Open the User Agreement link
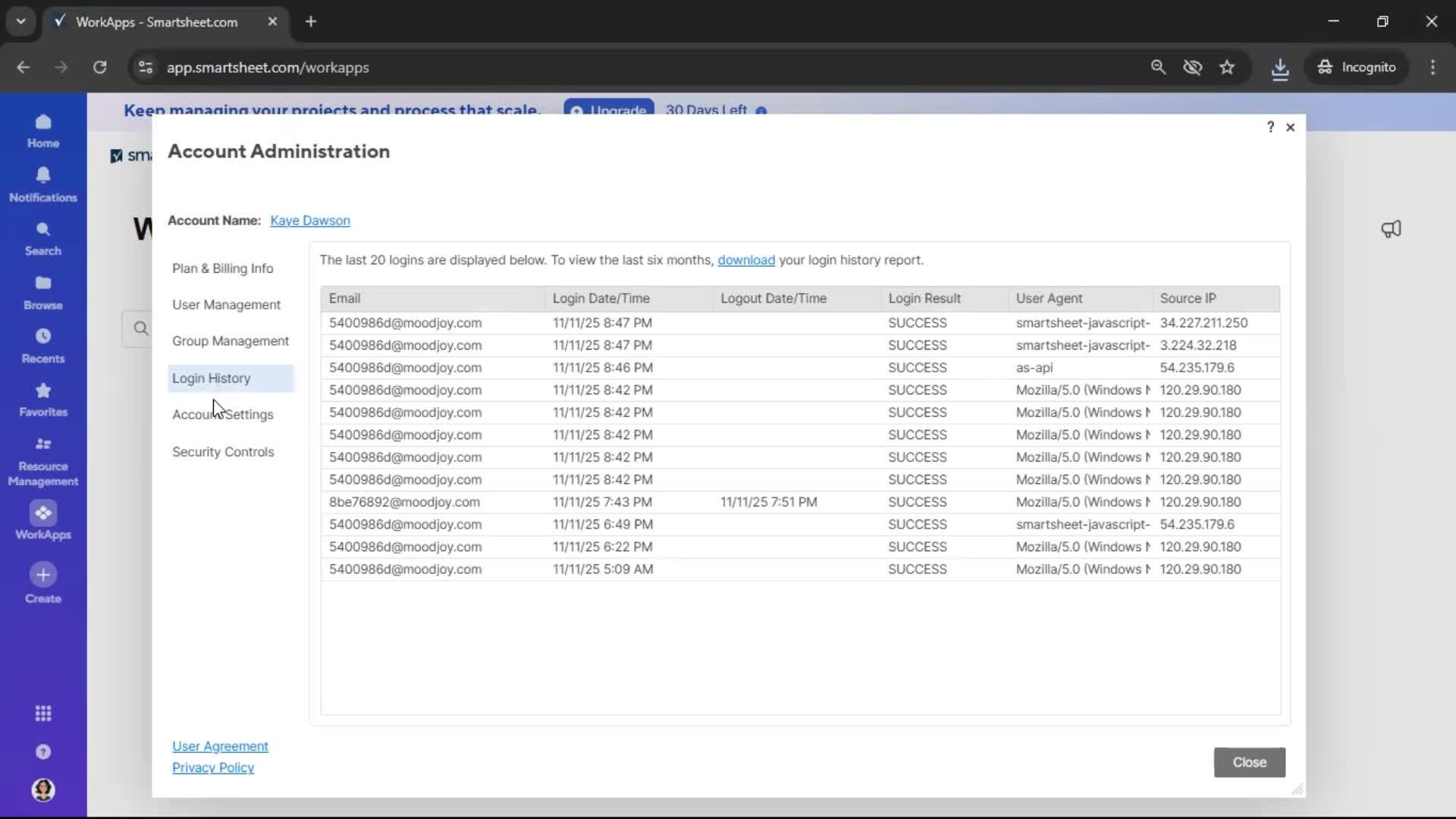This screenshot has height=819, width=1456. coord(220,746)
